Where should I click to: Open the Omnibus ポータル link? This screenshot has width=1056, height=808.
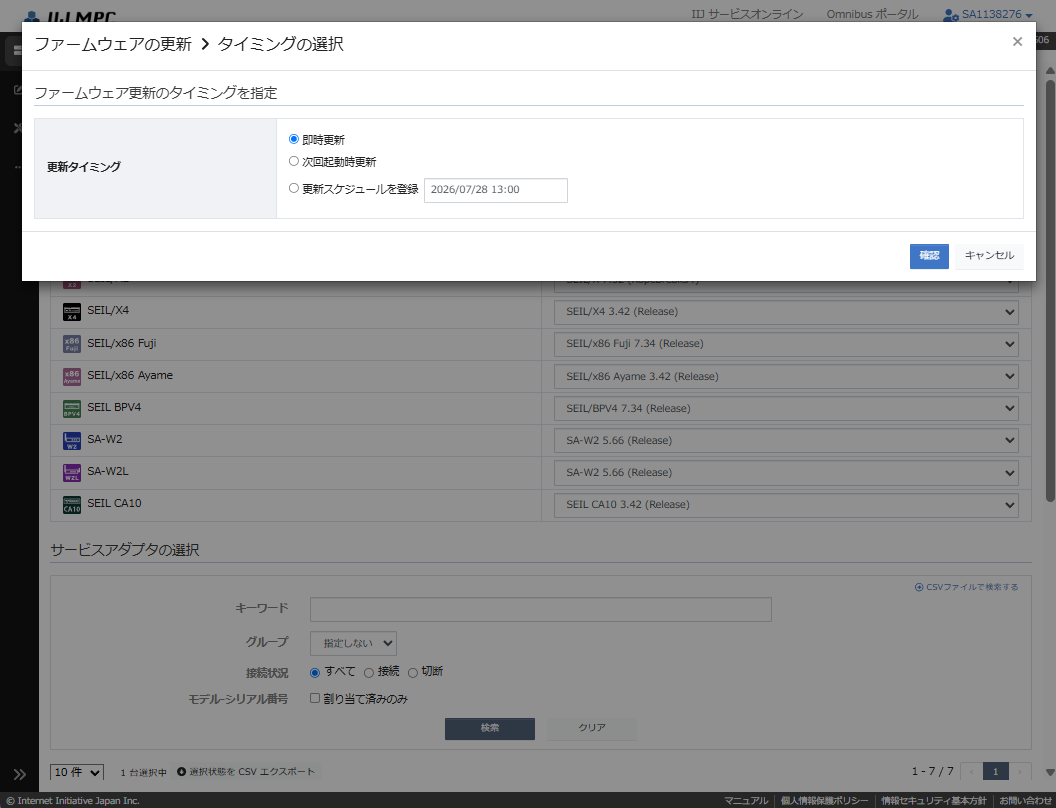(872, 14)
